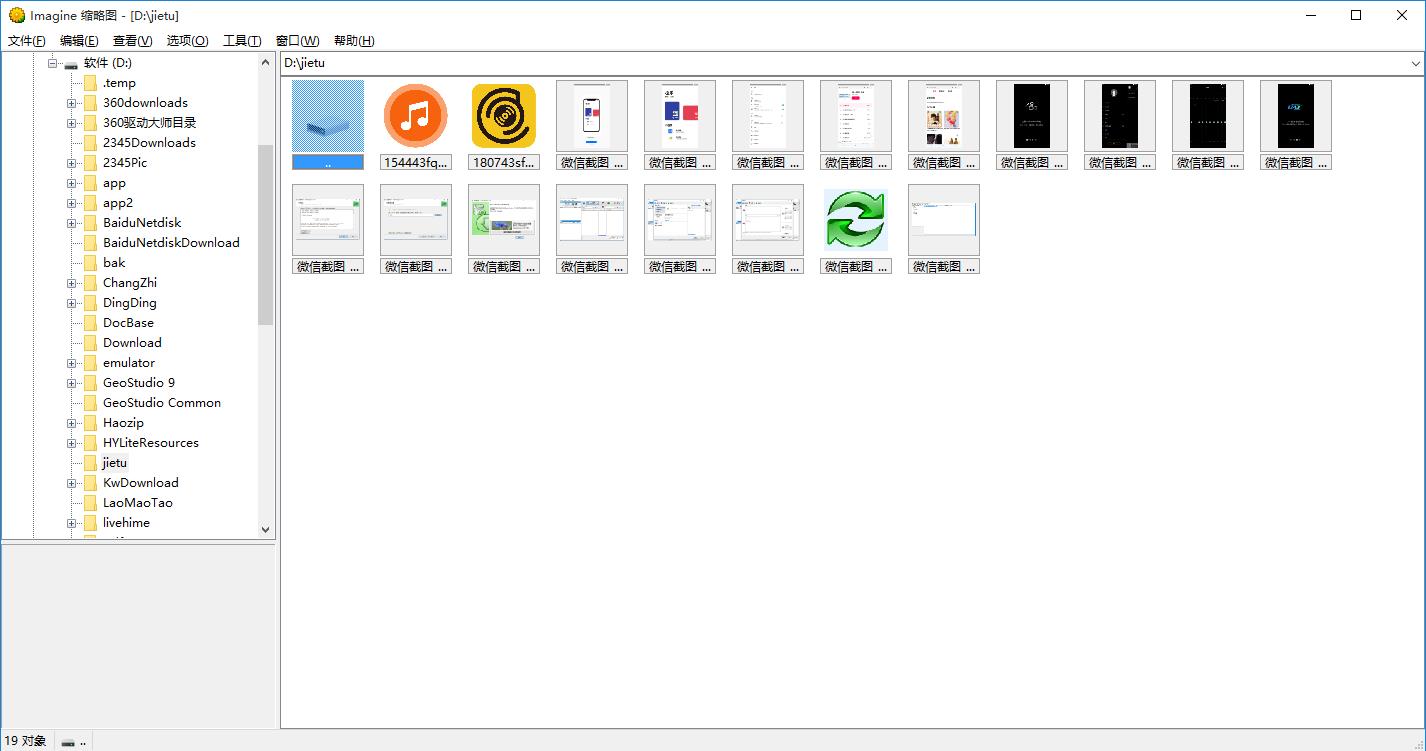
Task: Click the folder tree scrollbar thumb
Action: [x=265, y=235]
